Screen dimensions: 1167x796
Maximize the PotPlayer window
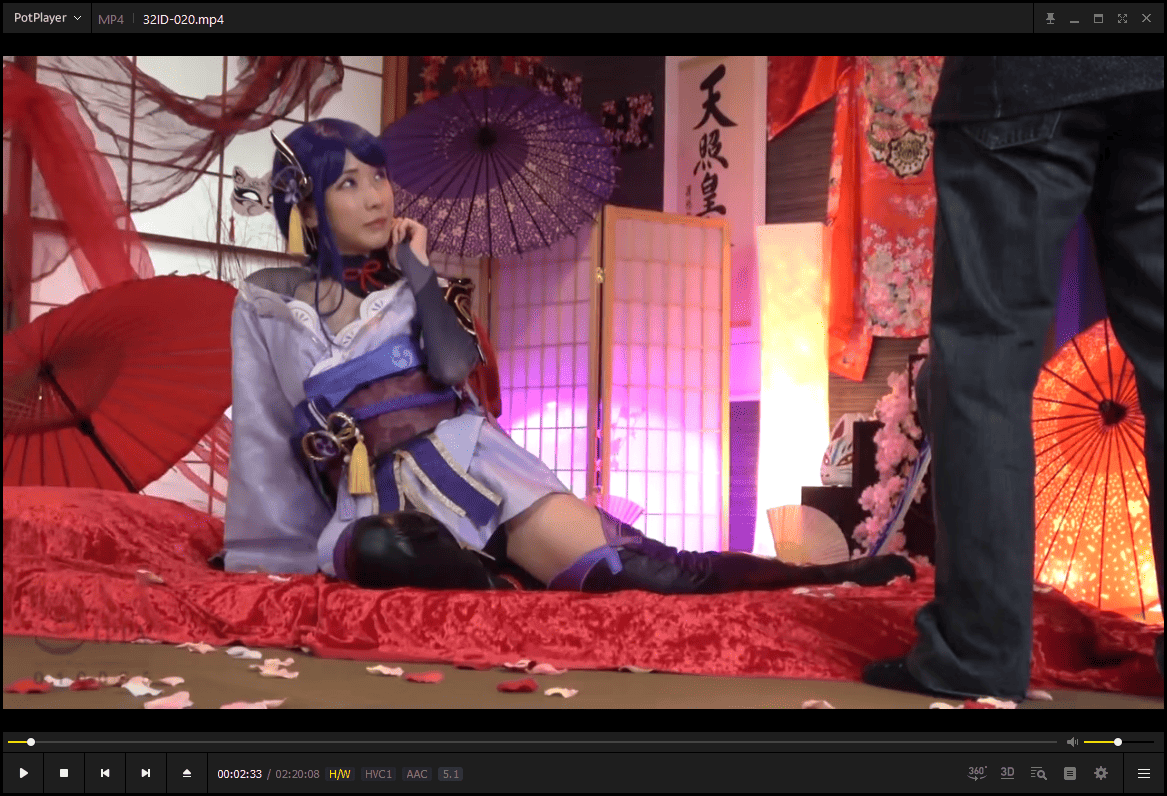1098,19
